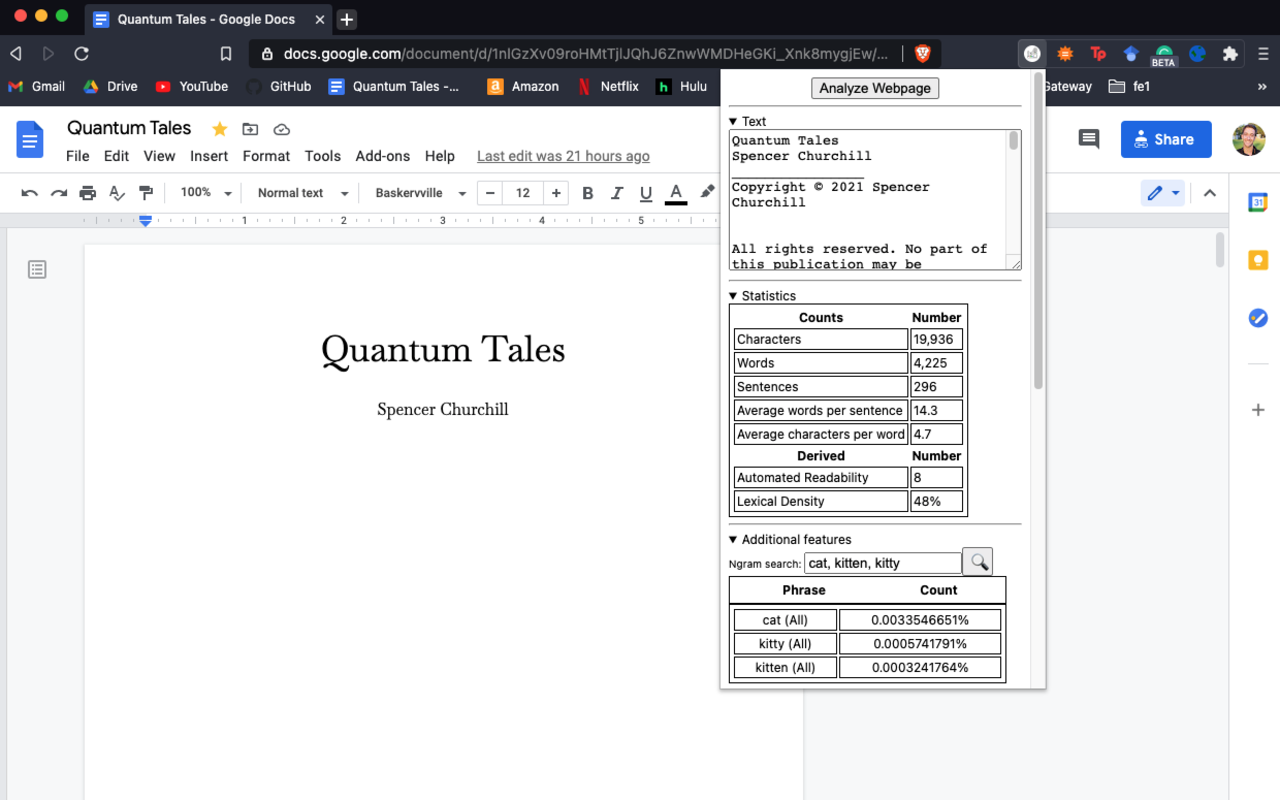Open the text color picker
The image size is (1280, 800).
click(676, 193)
